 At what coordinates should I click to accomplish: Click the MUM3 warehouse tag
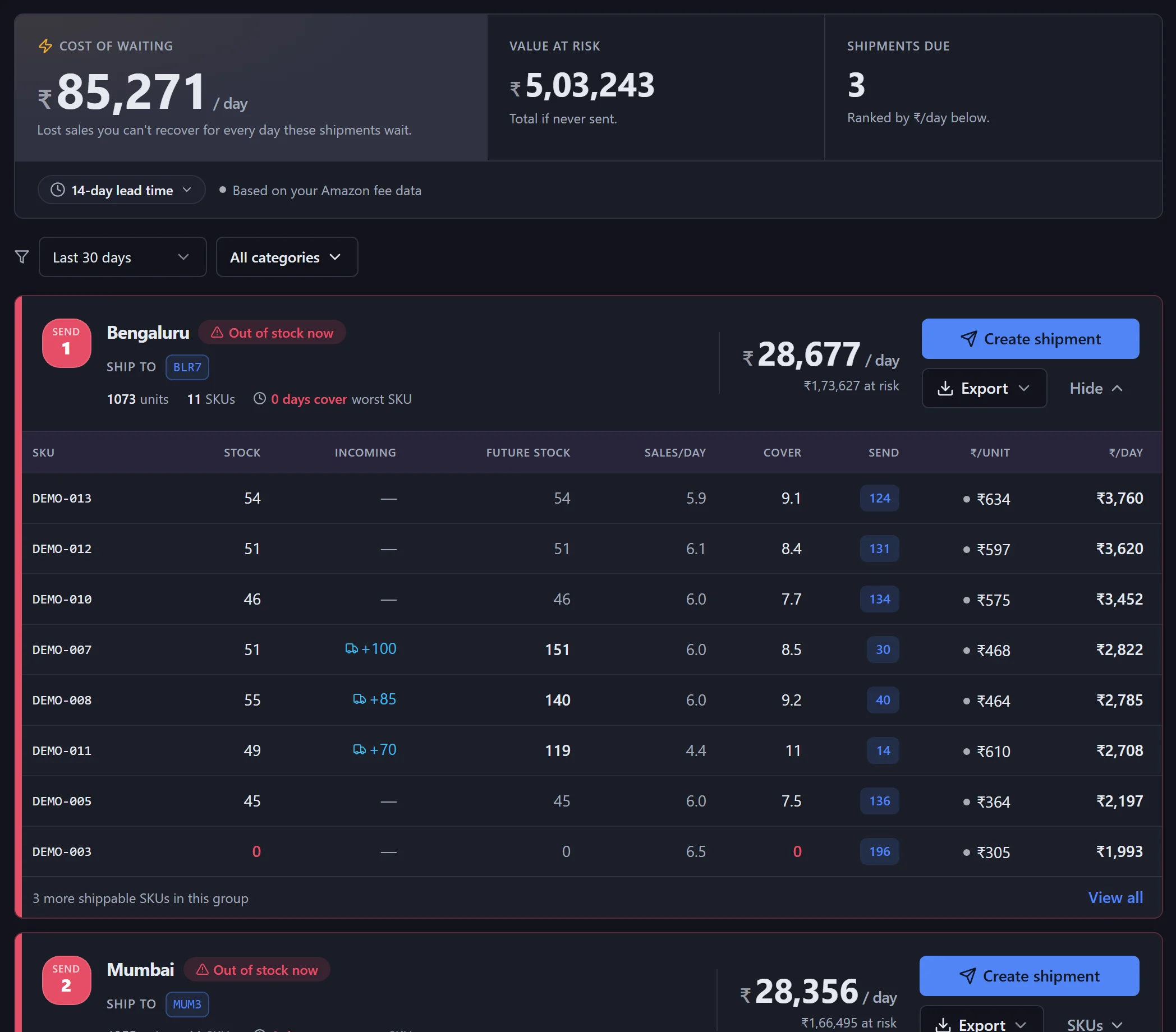point(187,1004)
